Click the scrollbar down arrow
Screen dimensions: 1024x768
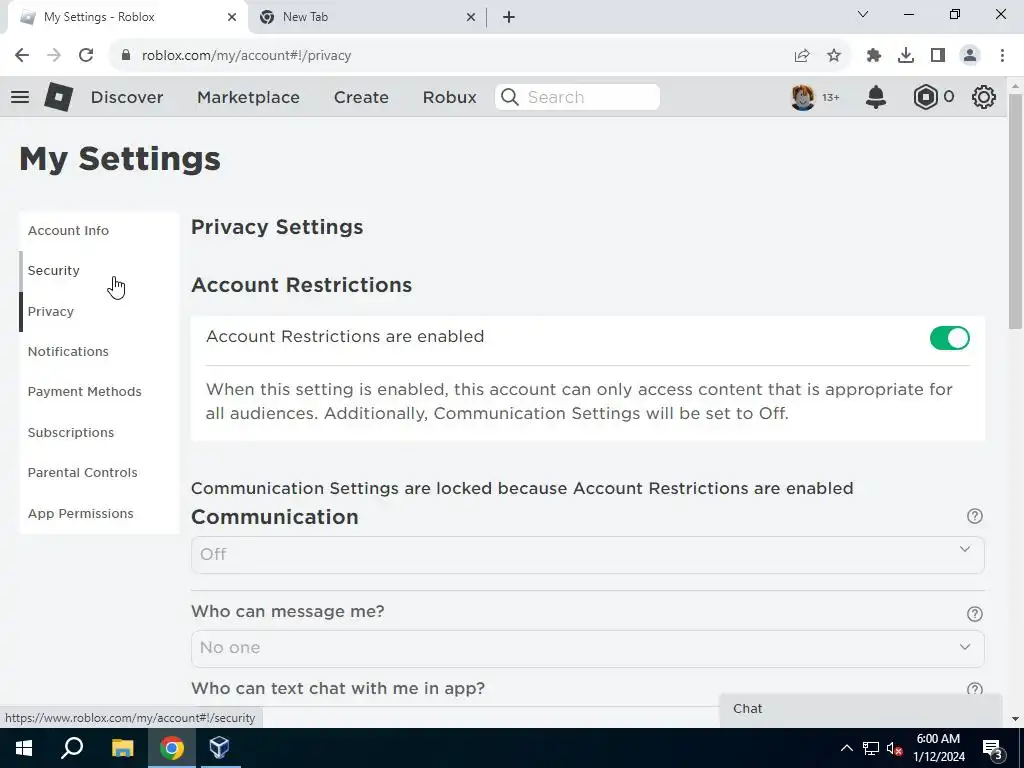(x=1015, y=719)
